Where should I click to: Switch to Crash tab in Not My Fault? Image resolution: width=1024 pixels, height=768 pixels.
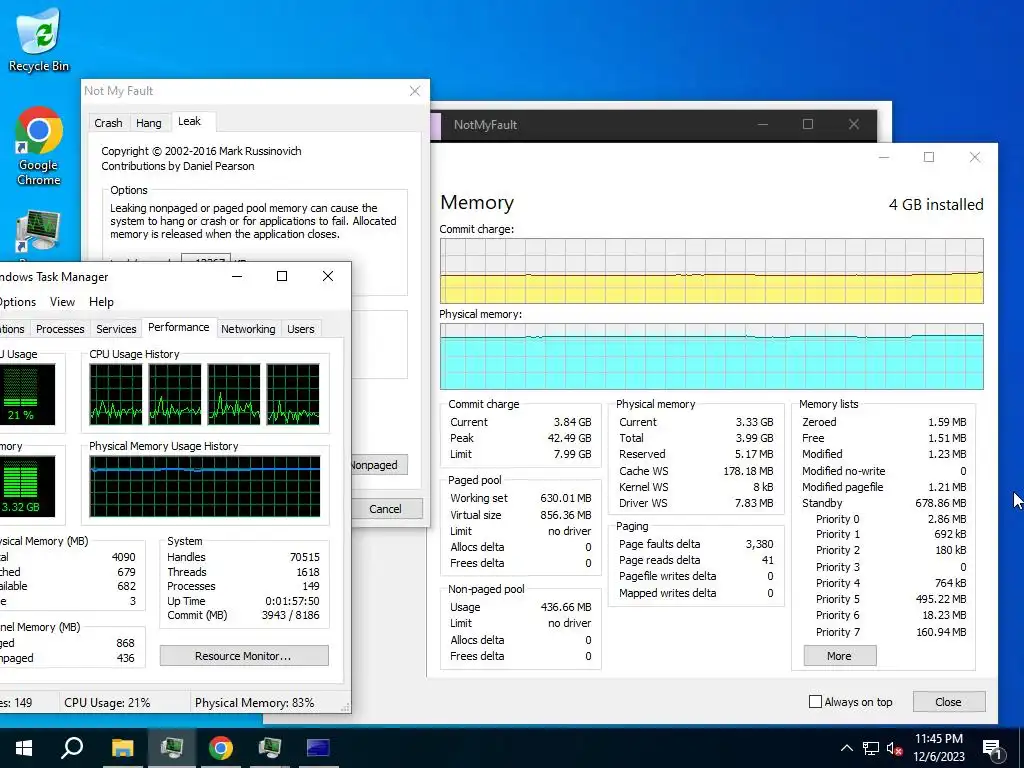point(108,123)
